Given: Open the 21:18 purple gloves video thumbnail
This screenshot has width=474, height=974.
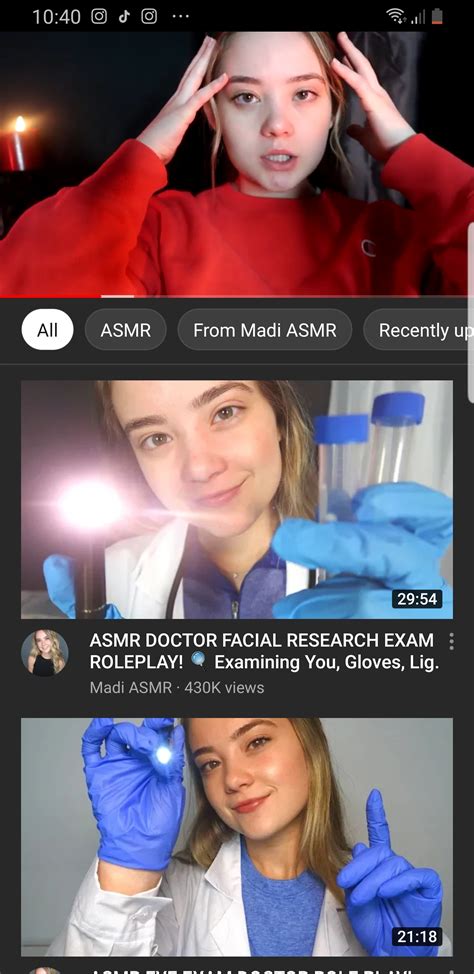Looking at the screenshot, I should tap(237, 837).
